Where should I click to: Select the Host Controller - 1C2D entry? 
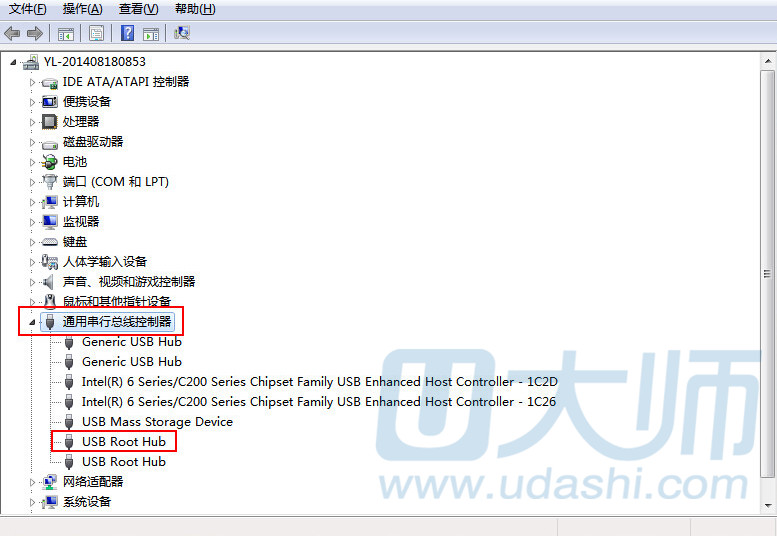pyautogui.click(x=320, y=382)
